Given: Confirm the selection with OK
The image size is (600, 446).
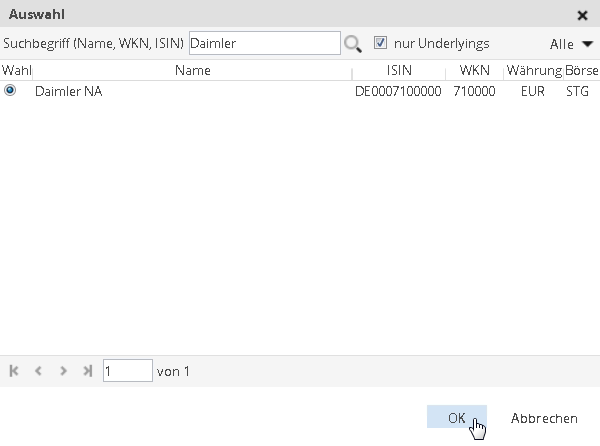Looking at the screenshot, I should [x=456, y=418].
